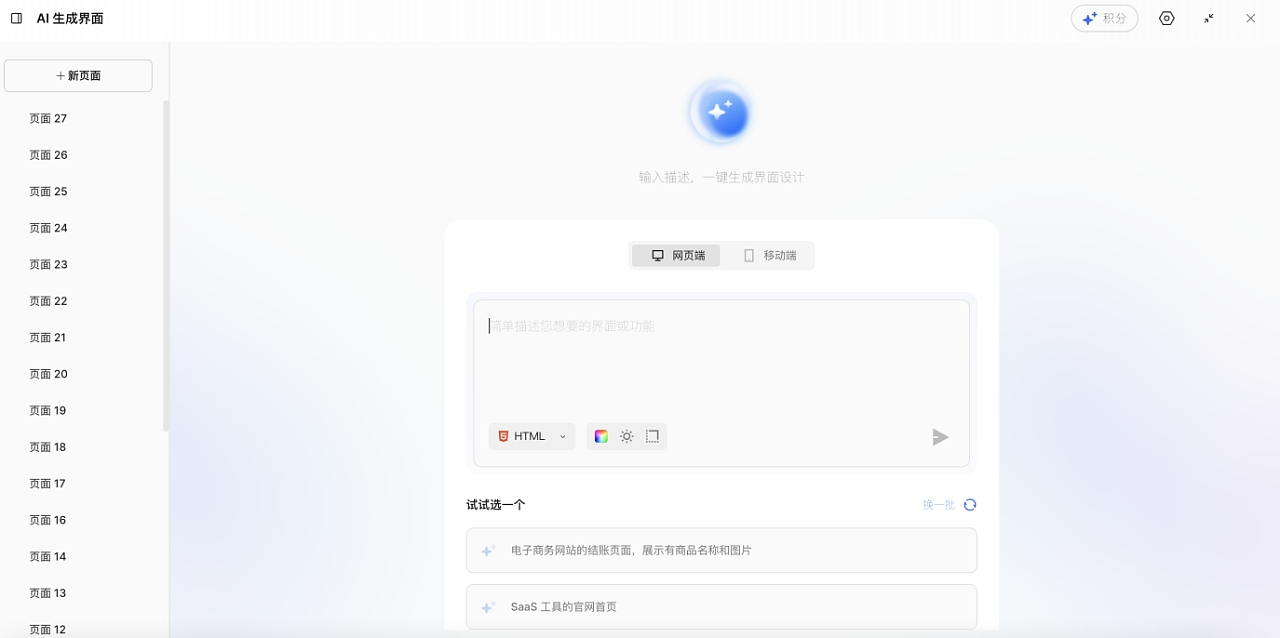Keep 网页端 mode selected

(x=676, y=255)
